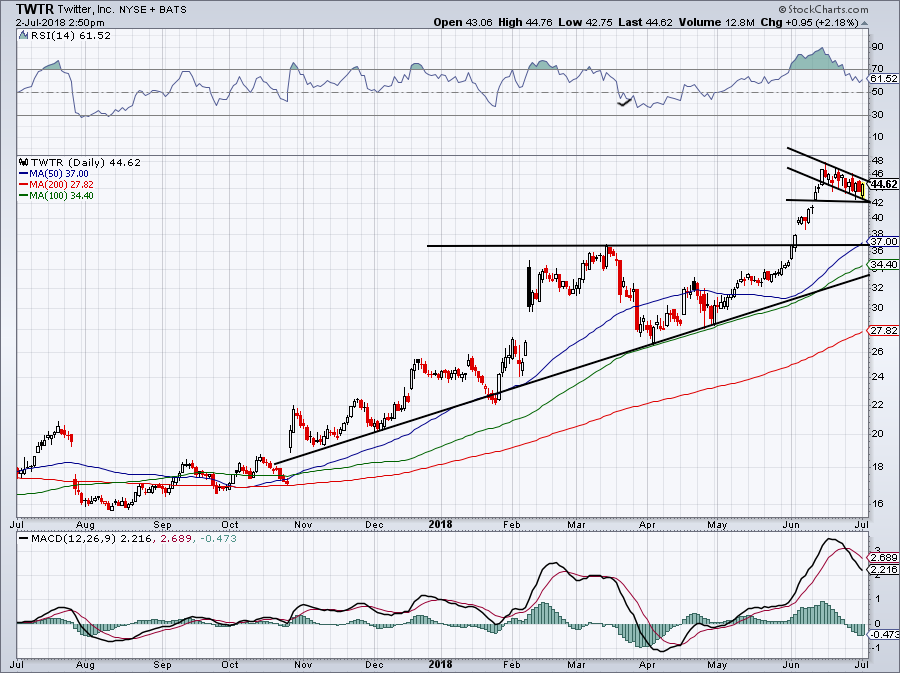Click the 16 price level on right axis
This screenshot has width=900, height=673.
tap(878, 504)
